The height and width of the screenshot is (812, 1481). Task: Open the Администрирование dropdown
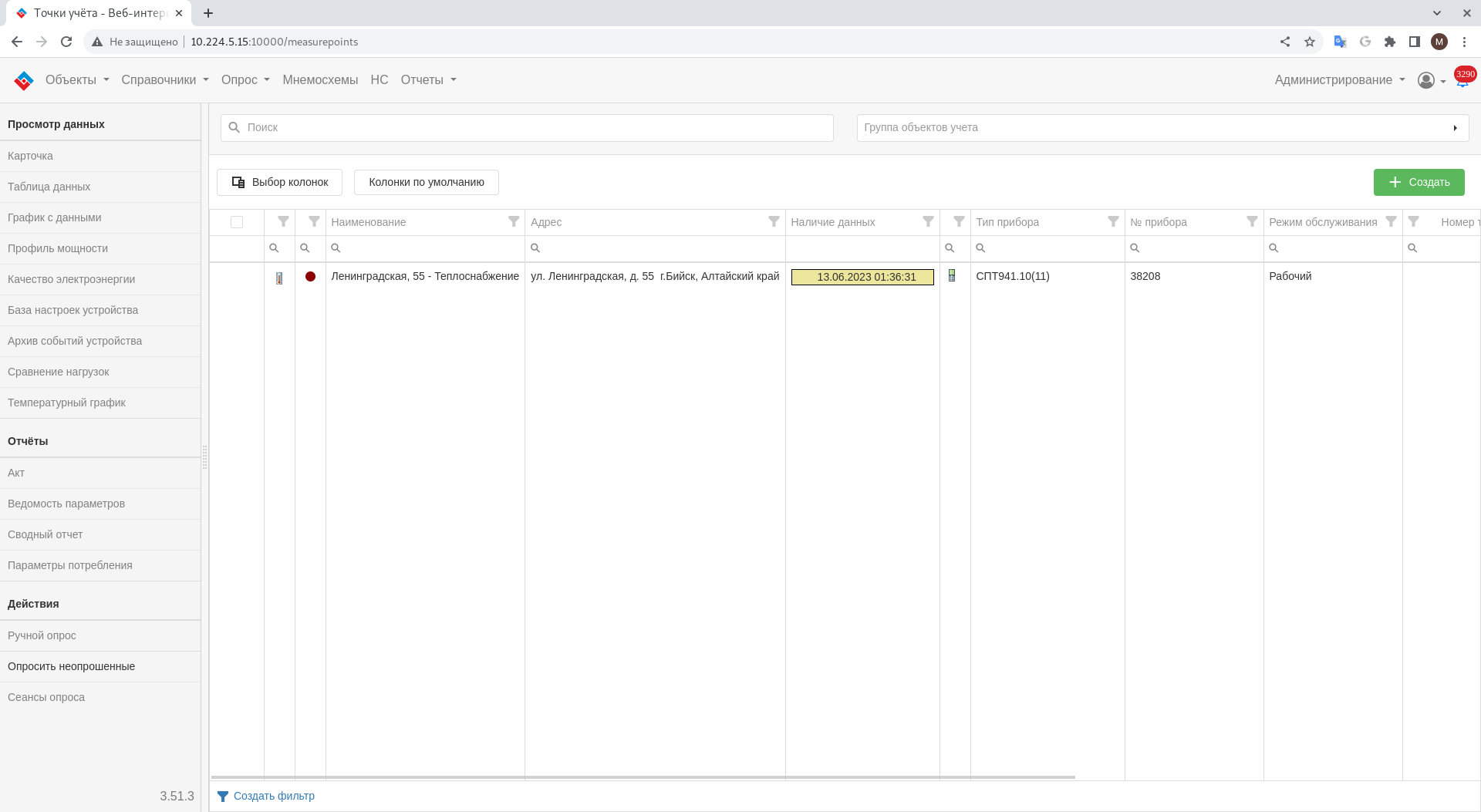[1339, 80]
